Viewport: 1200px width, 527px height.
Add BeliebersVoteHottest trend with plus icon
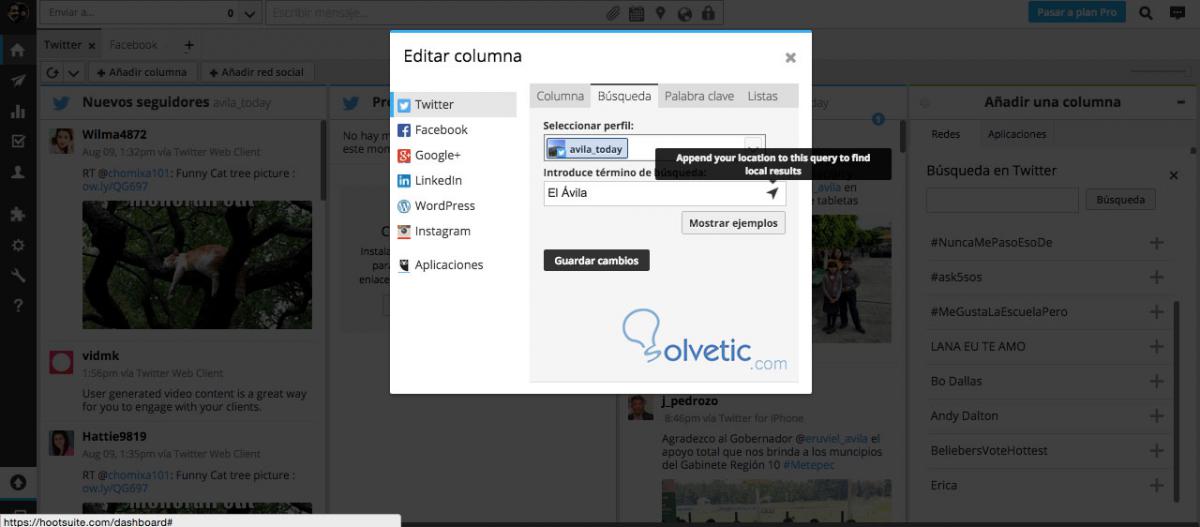coord(1157,451)
